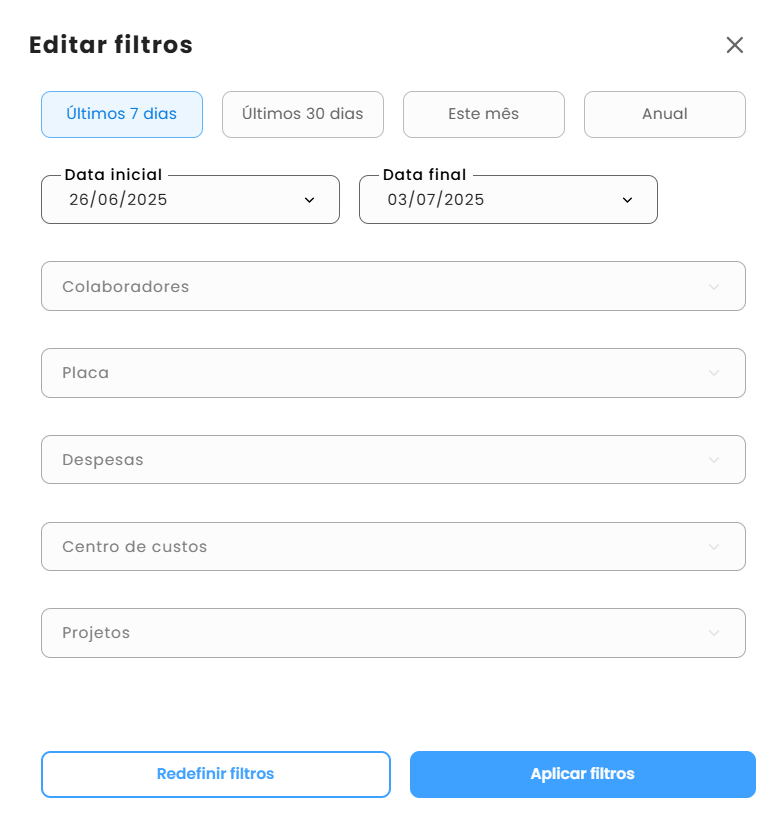Choose the Anual period option
This screenshot has height=814, width=780.
665,114
